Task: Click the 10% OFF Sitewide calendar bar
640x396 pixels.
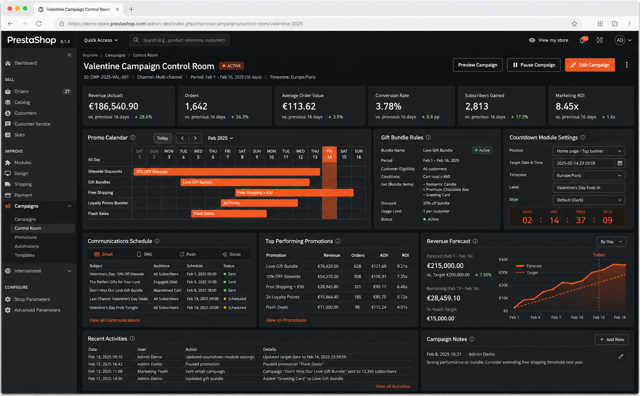Action: [227, 172]
